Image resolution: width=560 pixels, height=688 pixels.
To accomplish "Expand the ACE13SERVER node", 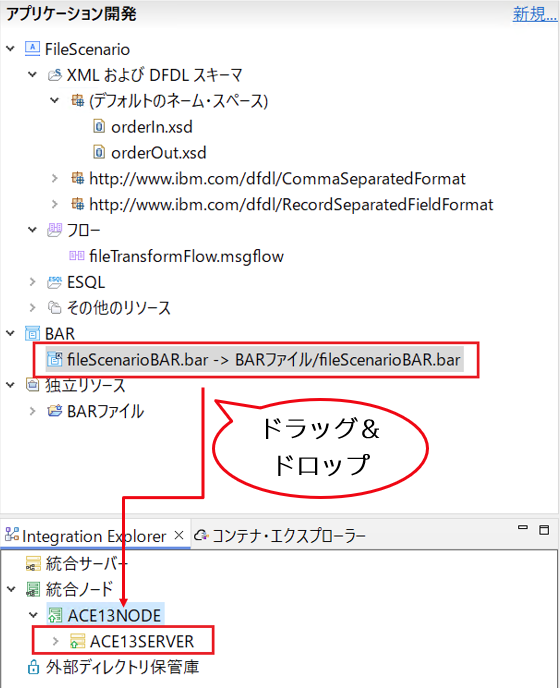I will click(x=55, y=641).
